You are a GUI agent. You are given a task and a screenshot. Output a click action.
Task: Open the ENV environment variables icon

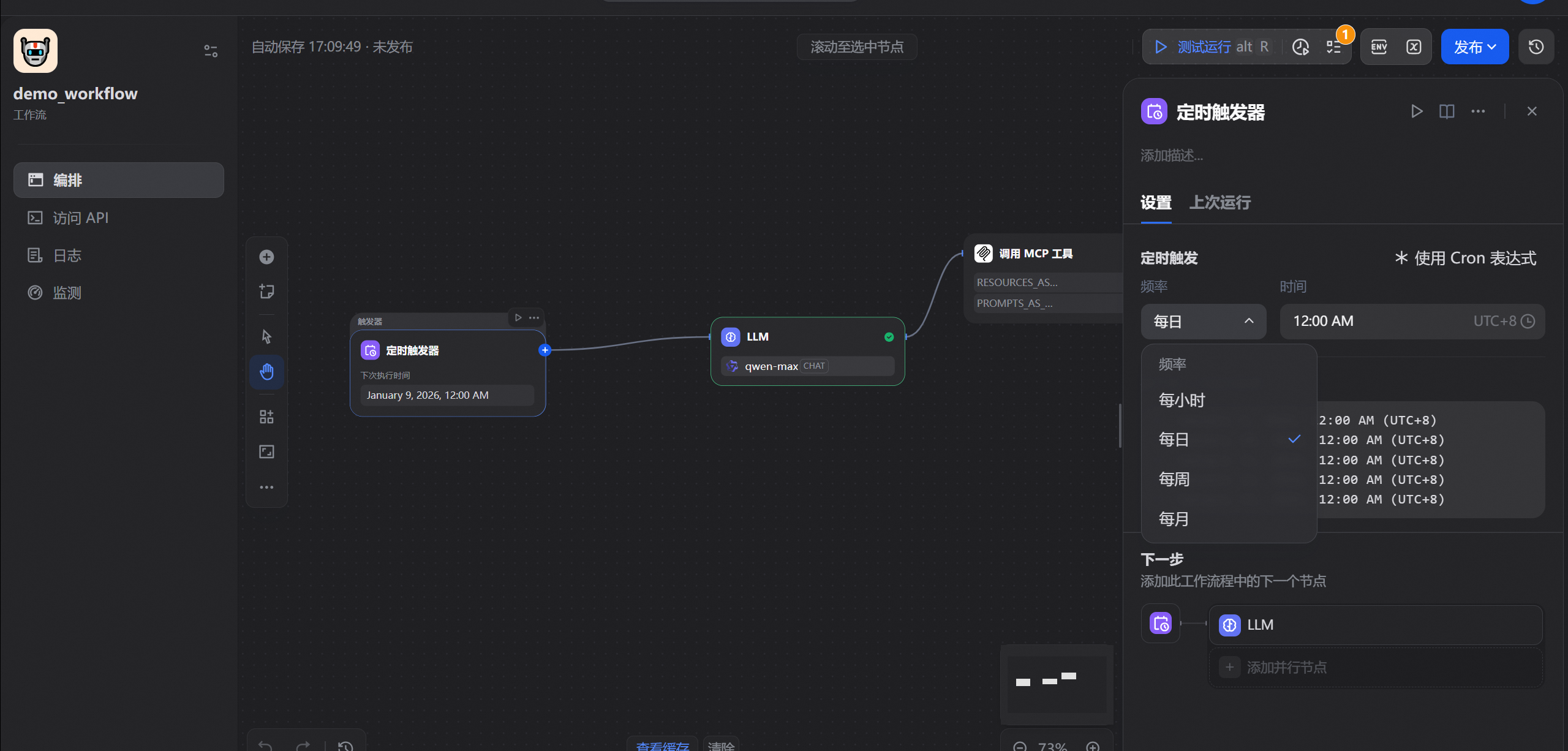(x=1379, y=47)
